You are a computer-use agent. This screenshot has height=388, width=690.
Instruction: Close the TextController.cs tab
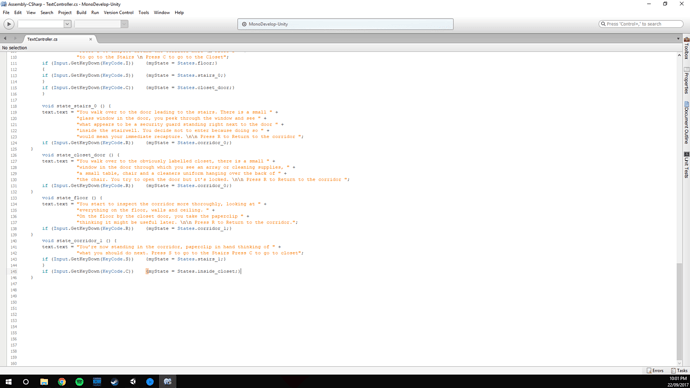pyautogui.click(x=91, y=39)
